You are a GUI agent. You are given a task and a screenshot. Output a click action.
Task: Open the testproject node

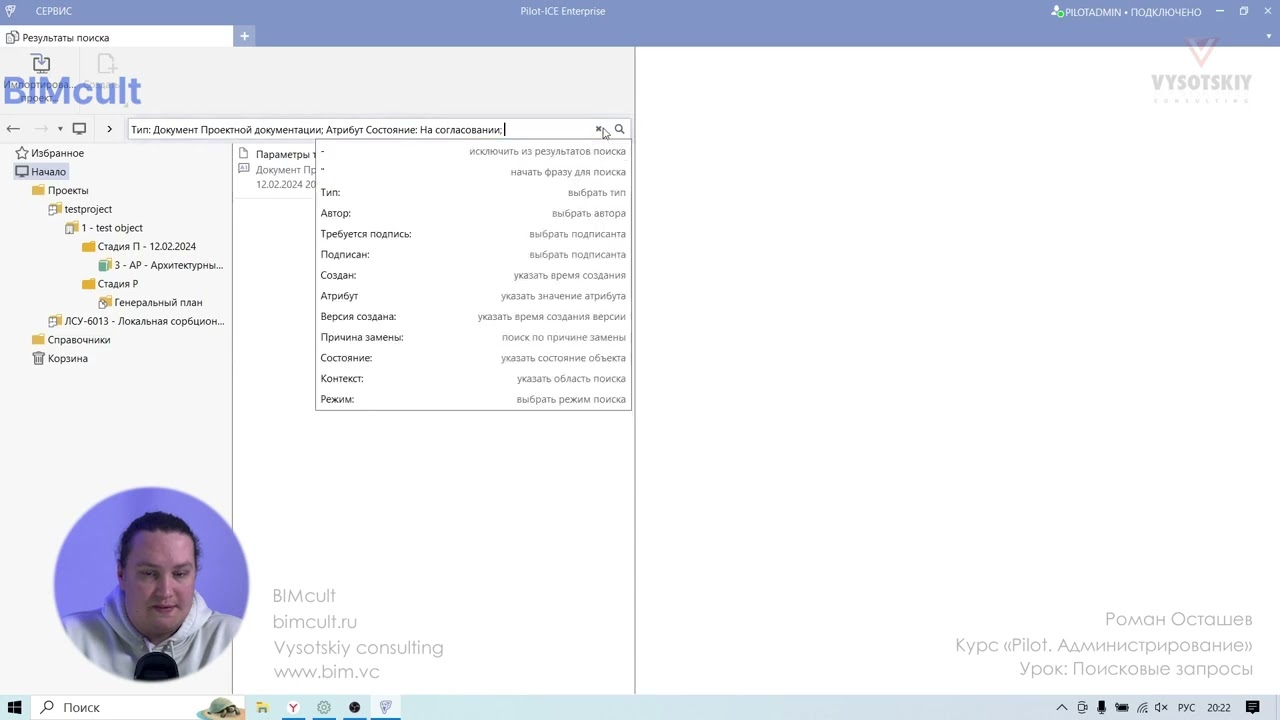pos(88,209)
